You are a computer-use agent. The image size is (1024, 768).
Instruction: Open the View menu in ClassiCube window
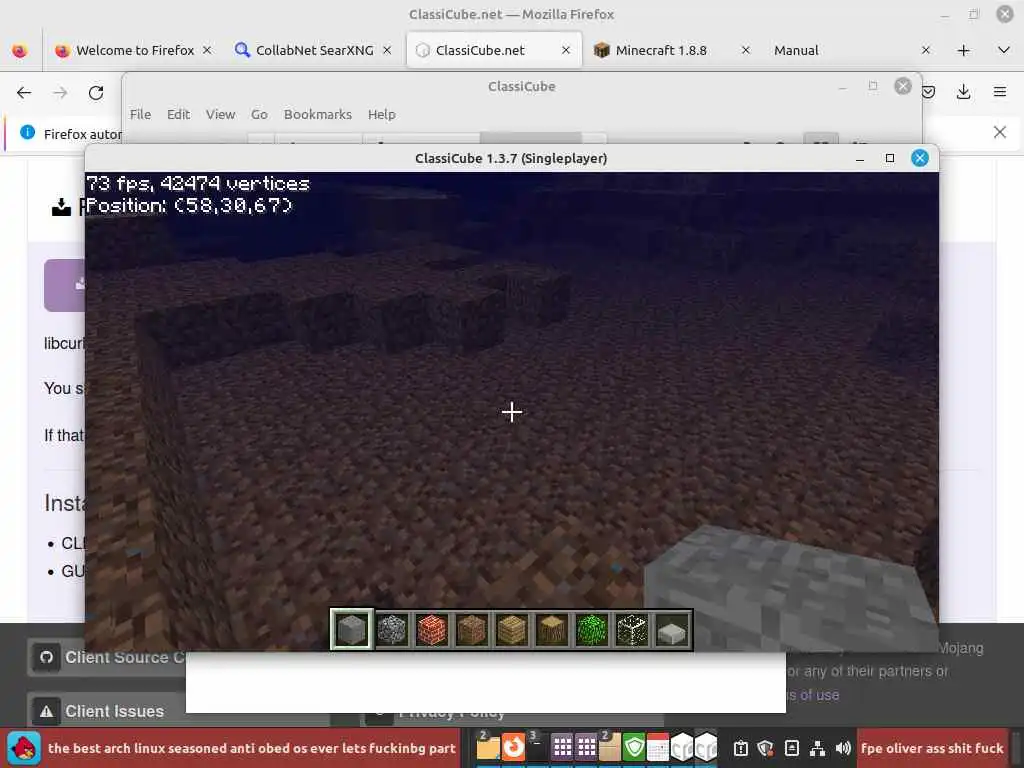pyautogui.click(x=220, y=114)
